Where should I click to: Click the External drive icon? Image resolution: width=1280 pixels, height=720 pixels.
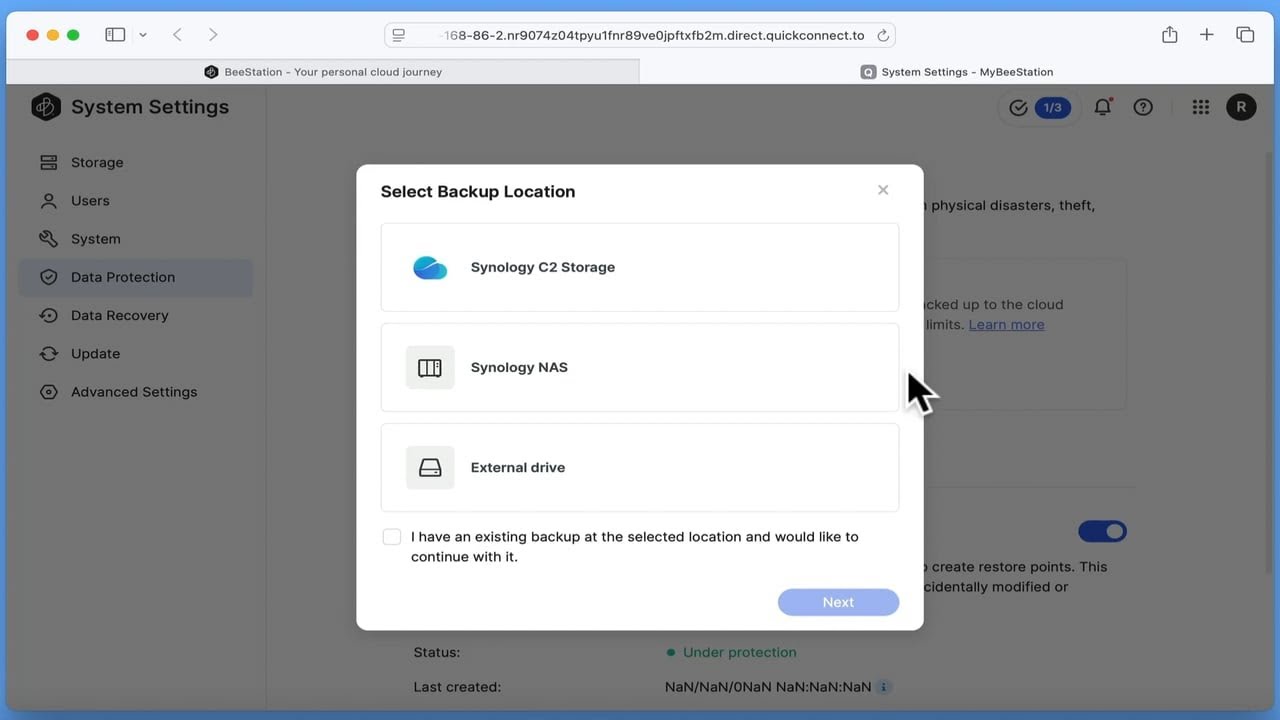tap(430, 467)
